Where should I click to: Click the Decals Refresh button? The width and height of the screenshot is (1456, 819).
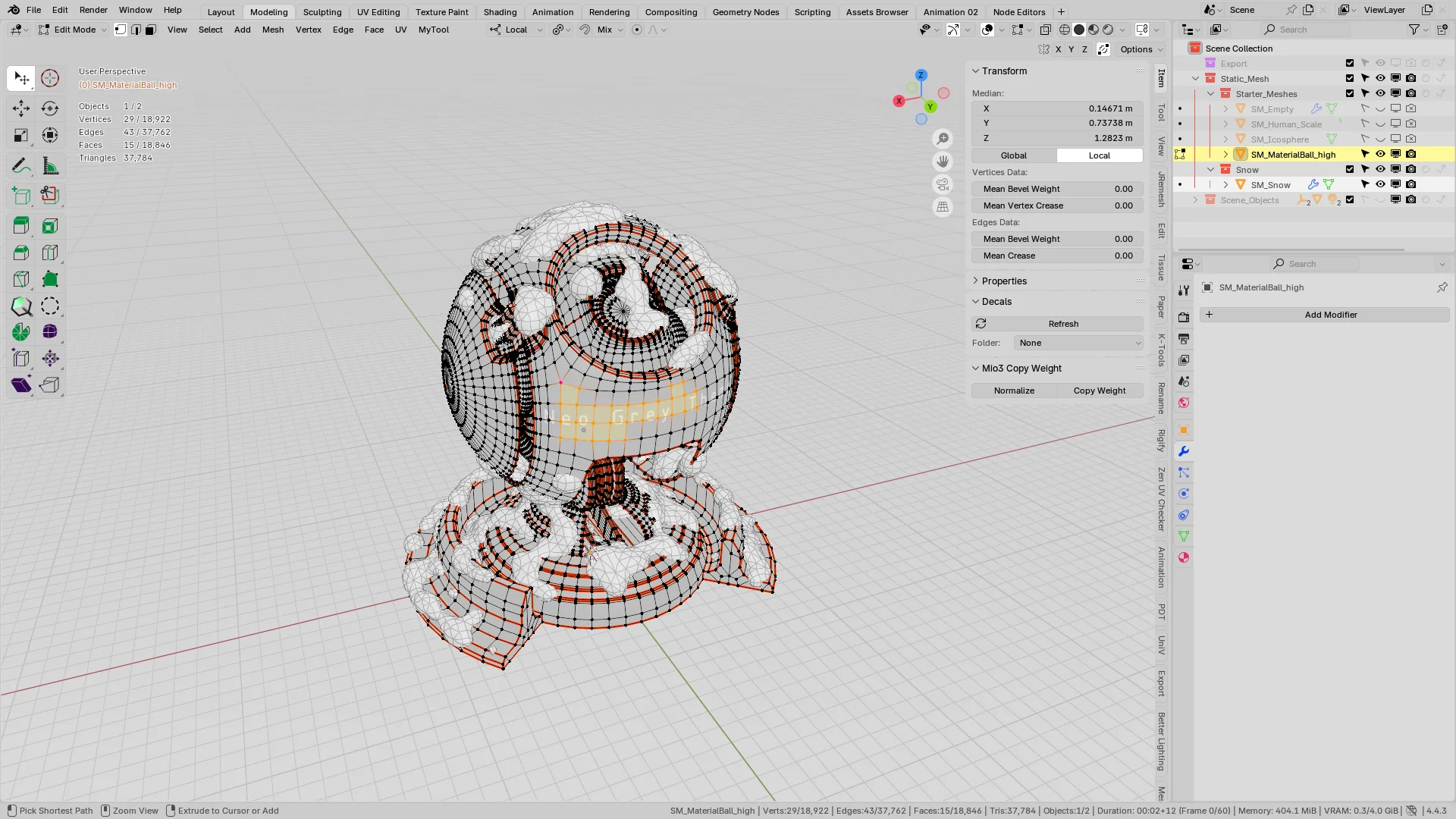point(1058,324)
